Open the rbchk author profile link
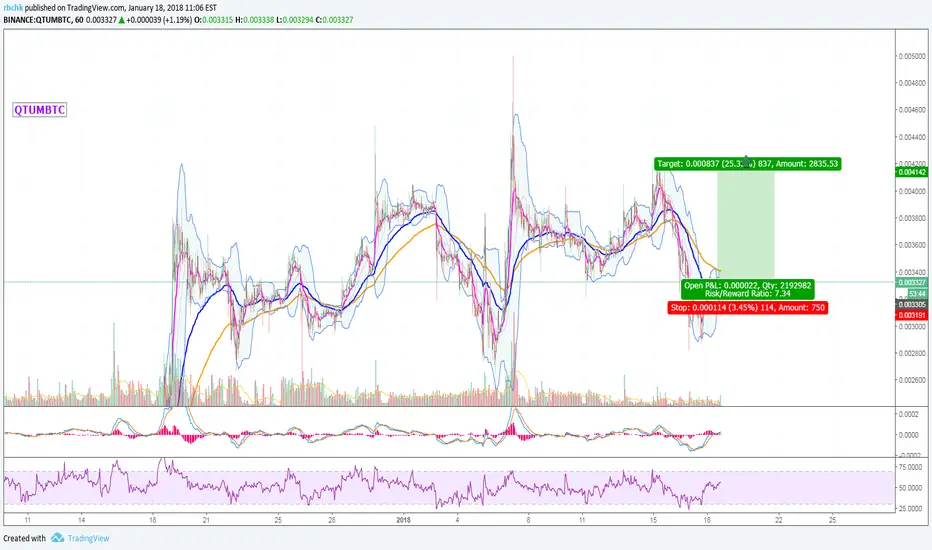 (x=13, y=8)
